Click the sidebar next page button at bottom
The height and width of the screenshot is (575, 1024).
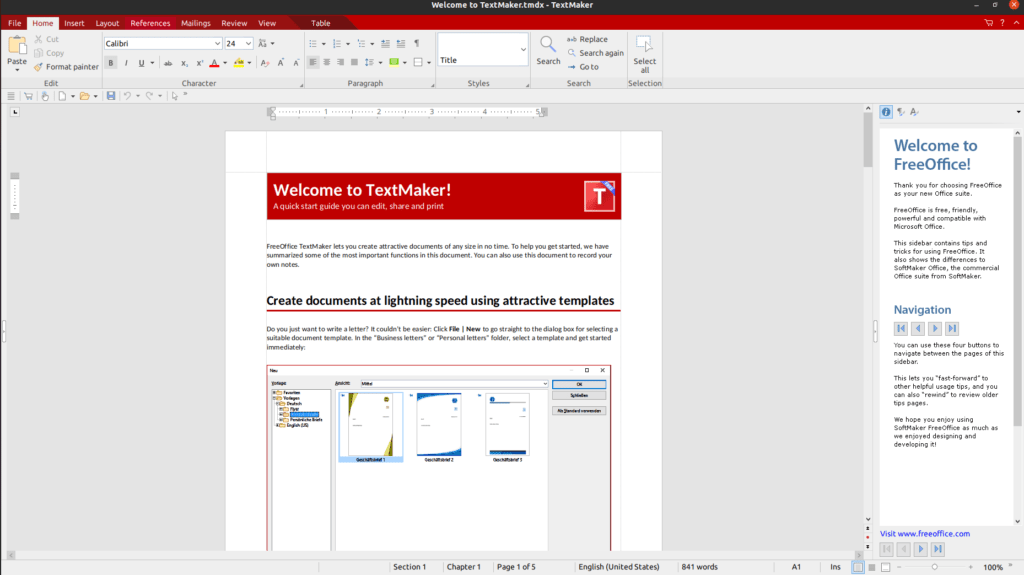point(921,550)
